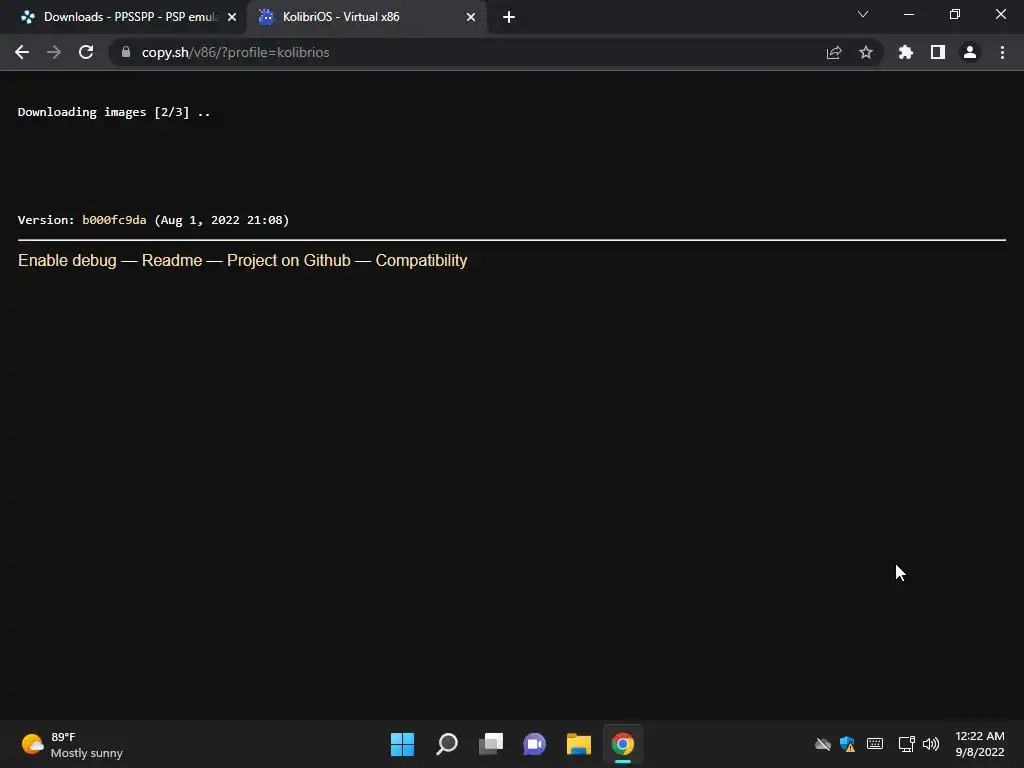Expand the tab search chevron

pos(863,14)
